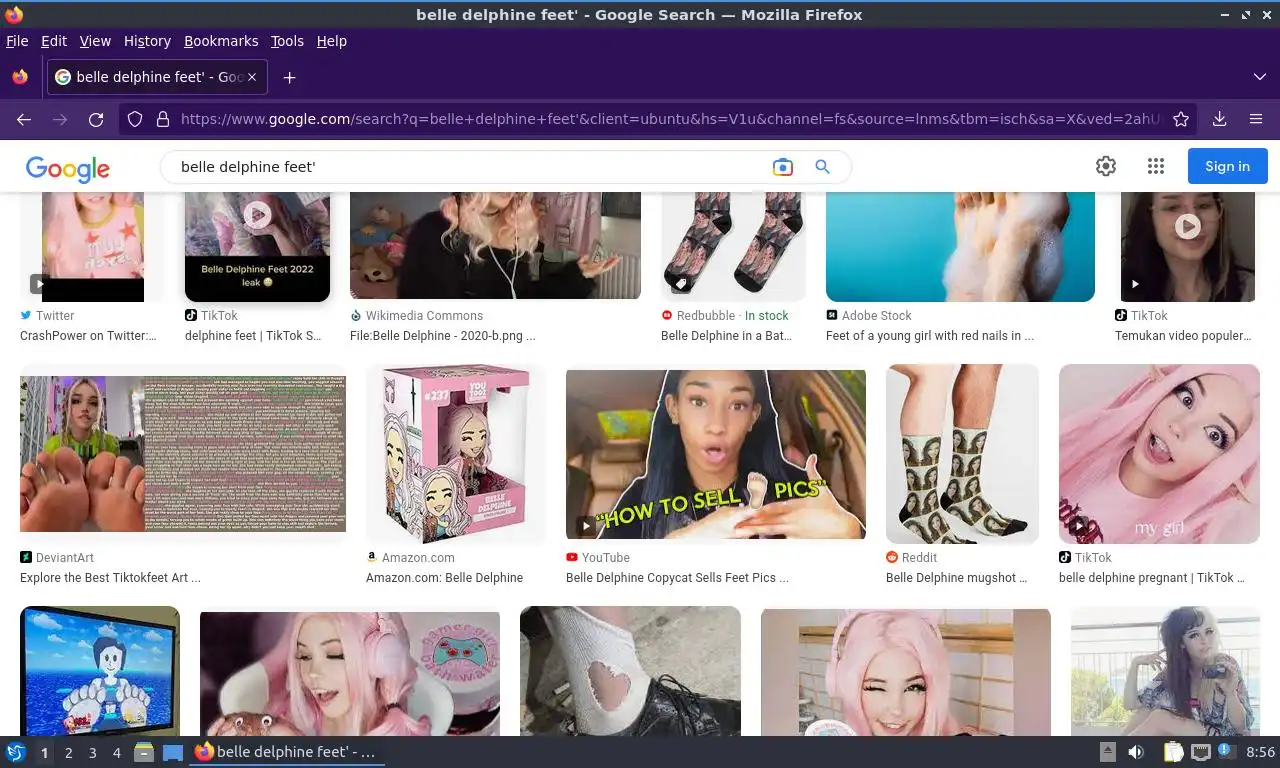Activate the Firefox window taskbar button
Image resolution: width=1280 pixels, height=768 pixels.
287,752
